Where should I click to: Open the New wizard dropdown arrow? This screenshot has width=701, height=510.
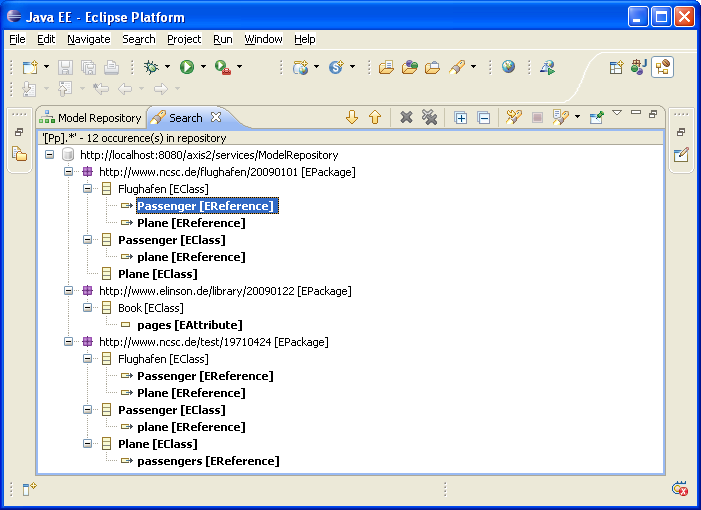[x=46, y=67]
